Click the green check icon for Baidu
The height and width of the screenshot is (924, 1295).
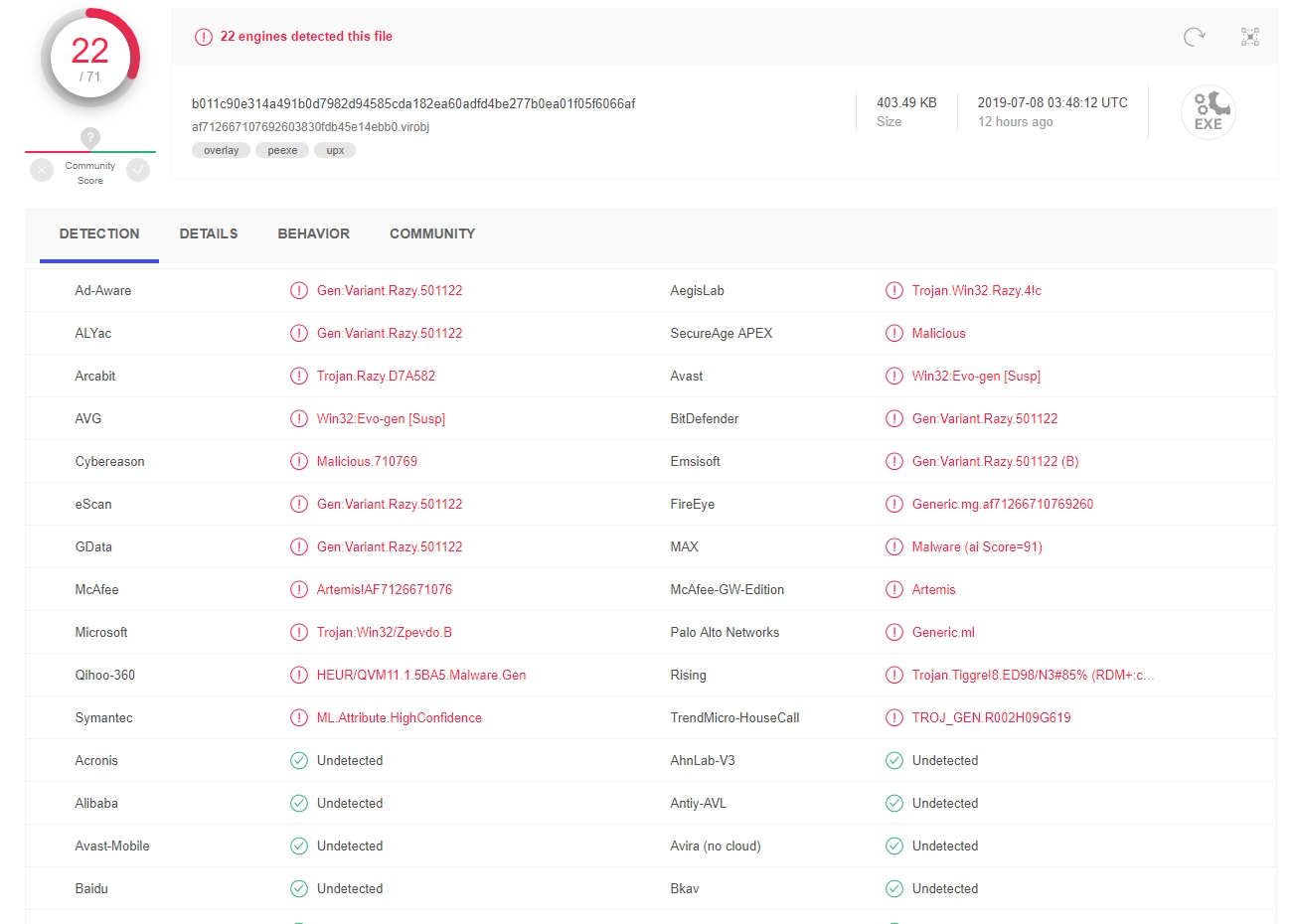(299, 888)
